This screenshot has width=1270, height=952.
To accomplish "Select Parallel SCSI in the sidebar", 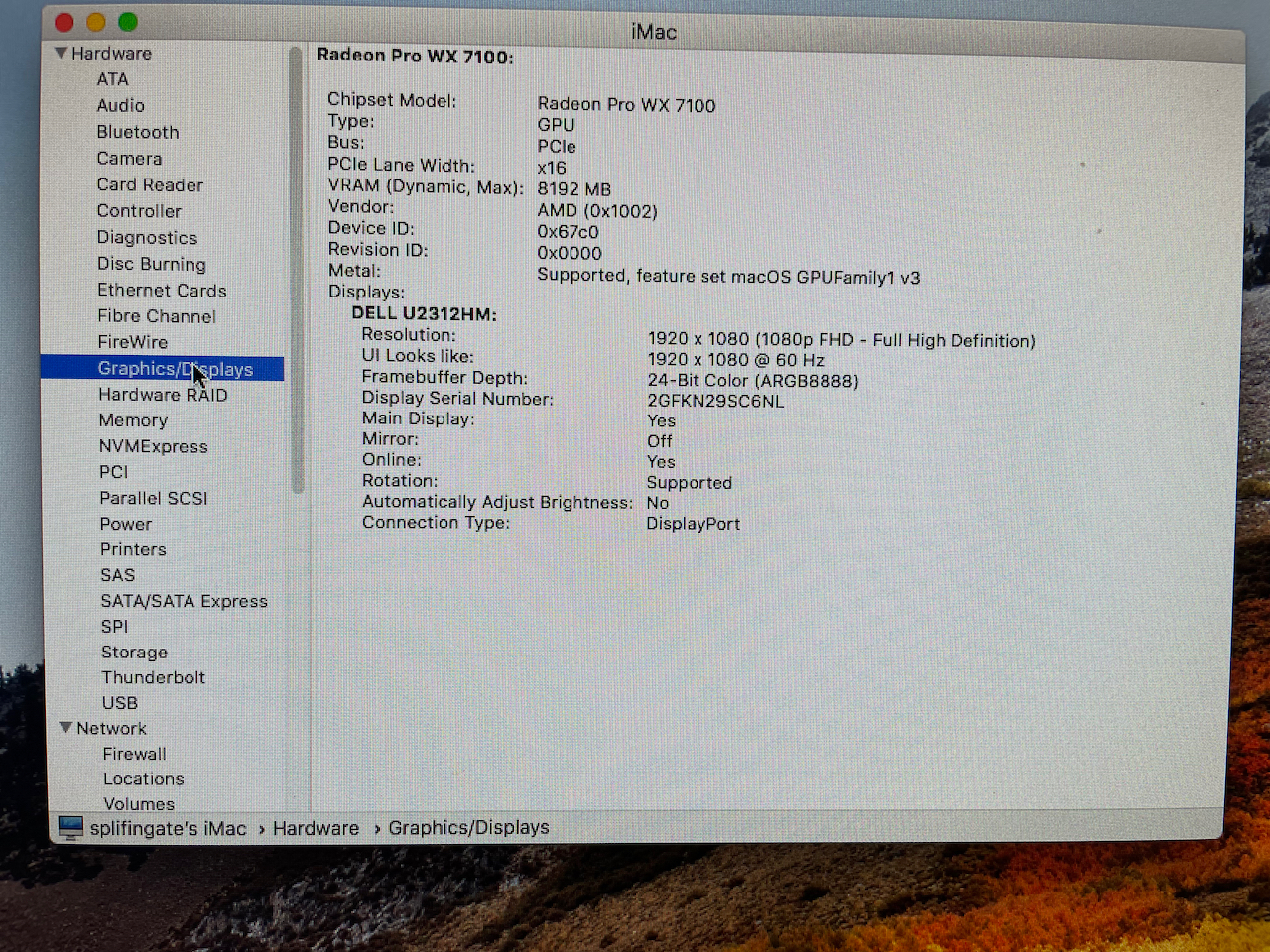I will click(154, 498).
